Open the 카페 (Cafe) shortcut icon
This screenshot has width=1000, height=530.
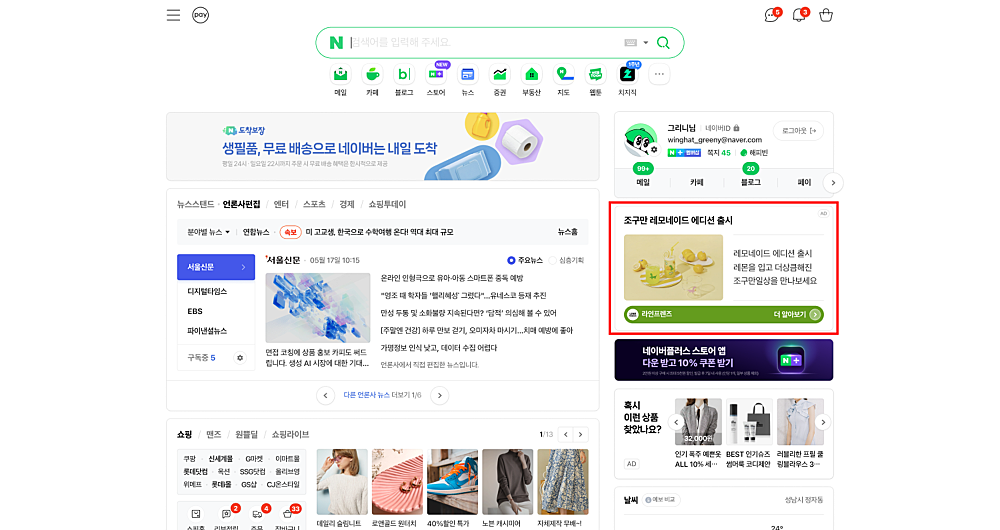[372, 74]
